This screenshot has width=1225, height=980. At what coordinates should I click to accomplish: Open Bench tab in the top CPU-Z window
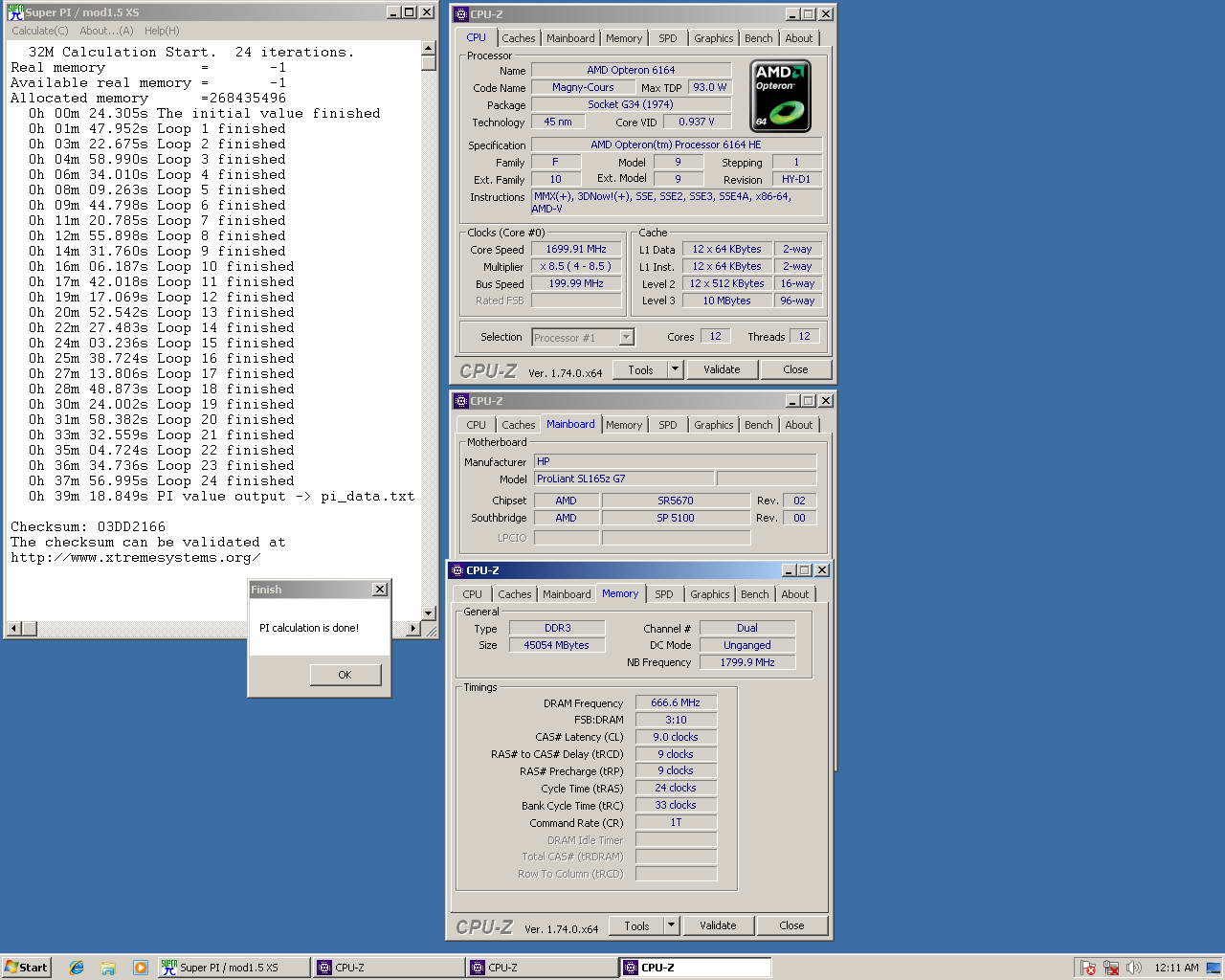point(759,38)
